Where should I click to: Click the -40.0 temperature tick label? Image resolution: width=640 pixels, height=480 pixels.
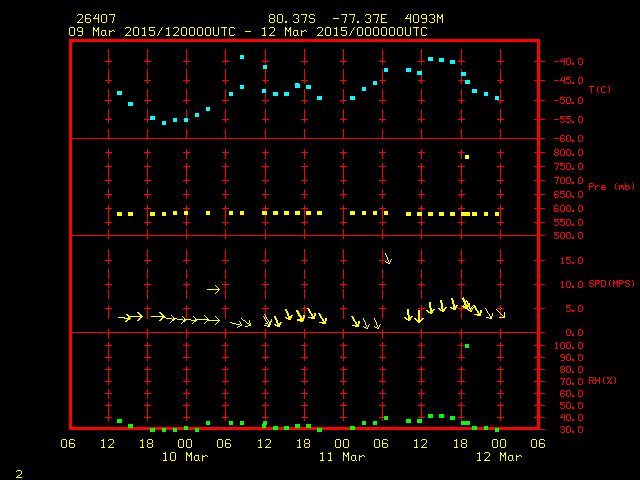tap(568, 62)
